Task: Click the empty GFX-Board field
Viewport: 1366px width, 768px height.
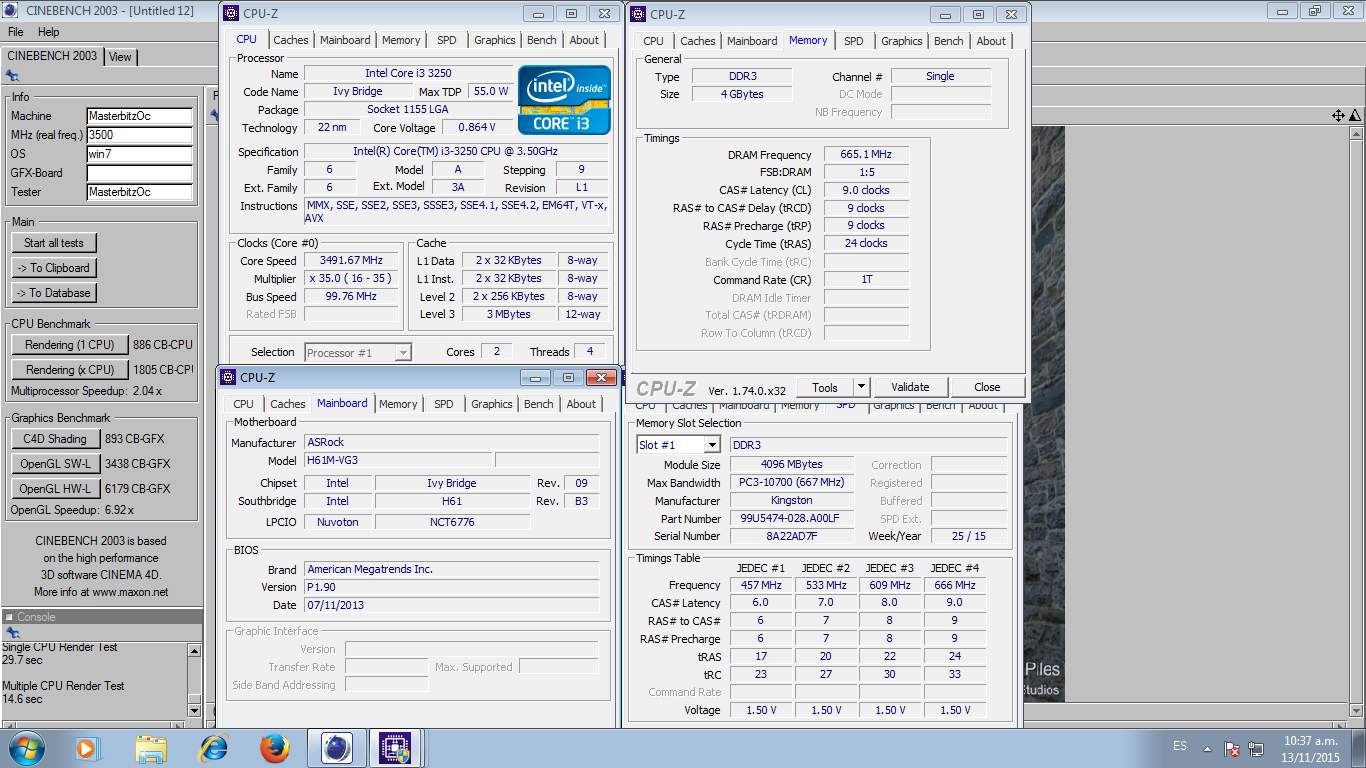Action: (139, 173)
